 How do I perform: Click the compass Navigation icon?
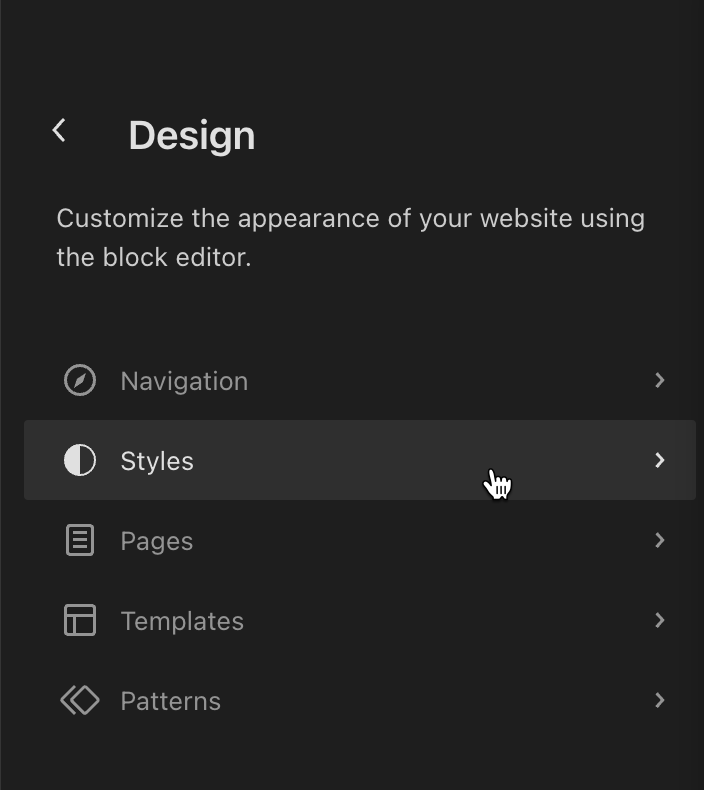pos(80,381)
